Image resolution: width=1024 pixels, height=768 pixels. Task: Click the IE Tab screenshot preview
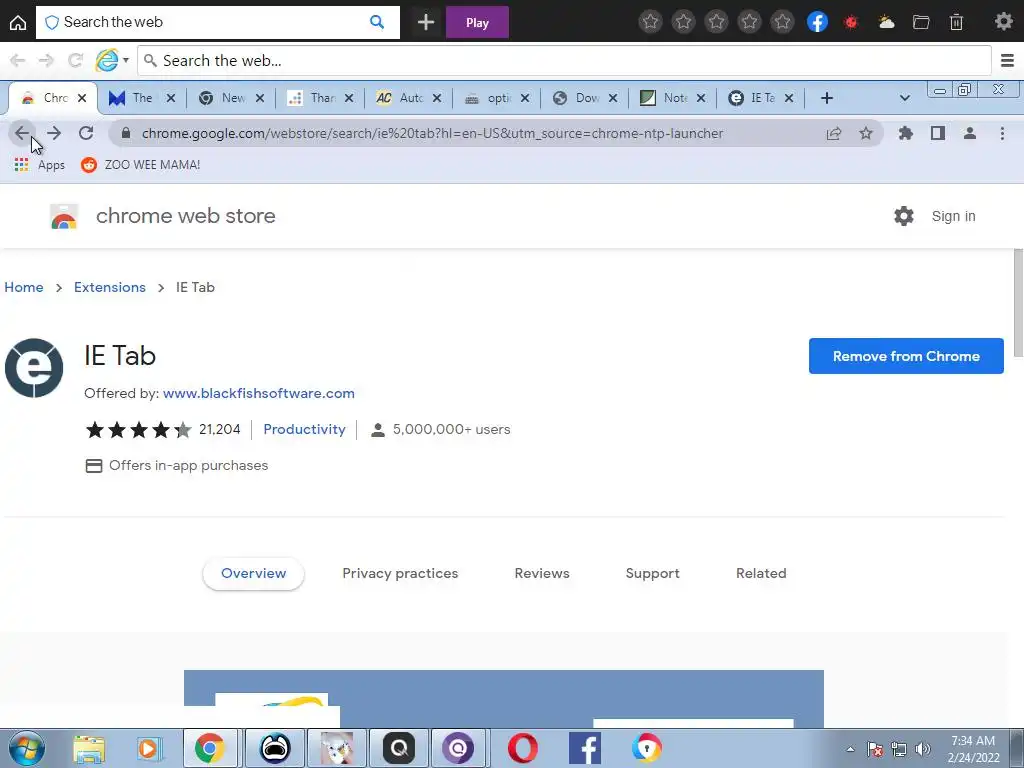[504, 699]
